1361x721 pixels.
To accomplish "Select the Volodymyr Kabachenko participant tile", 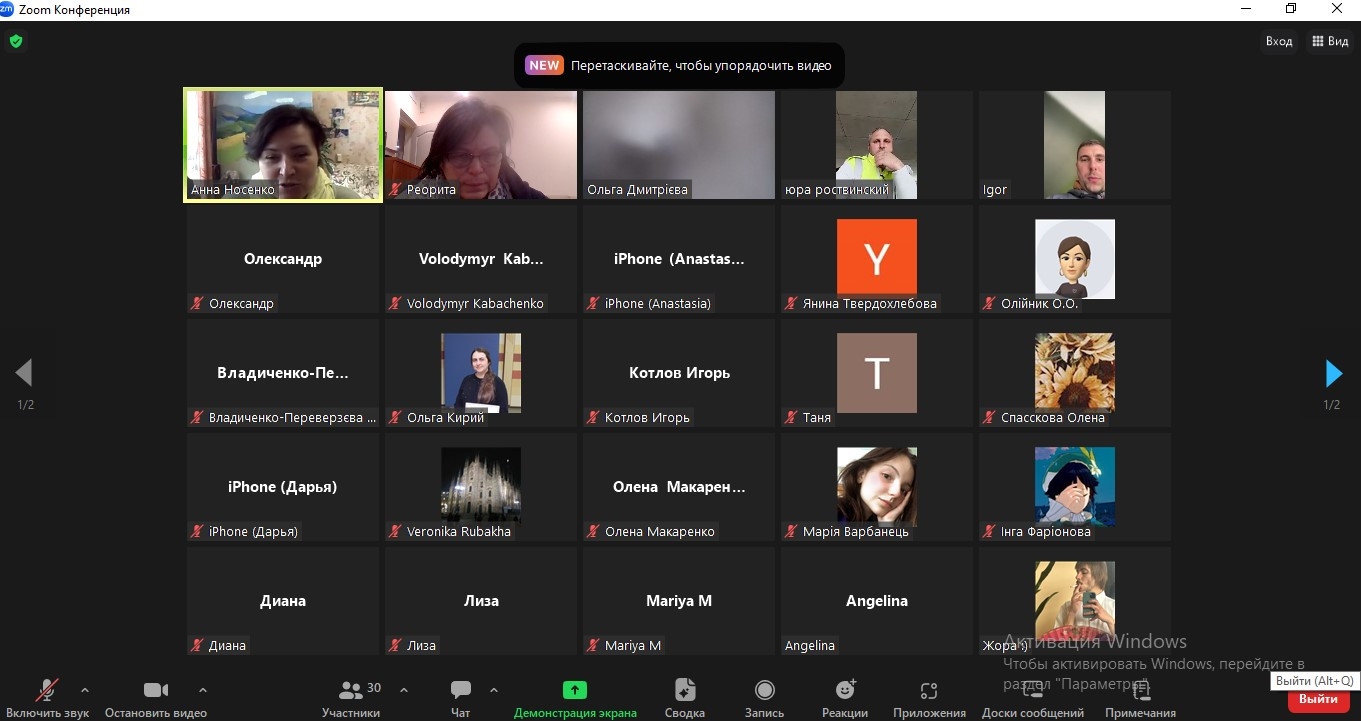I will (481, 259).
